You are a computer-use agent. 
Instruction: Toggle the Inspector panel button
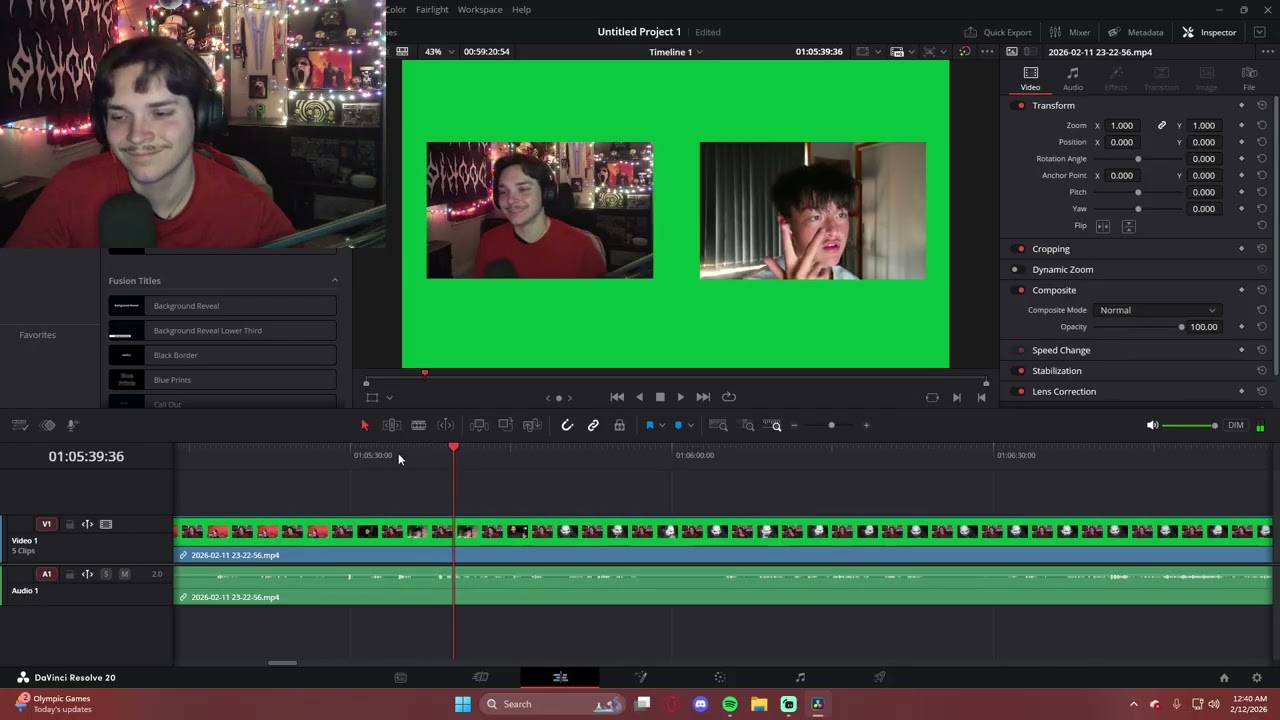pyautogui.click(x=1209, y=32)
